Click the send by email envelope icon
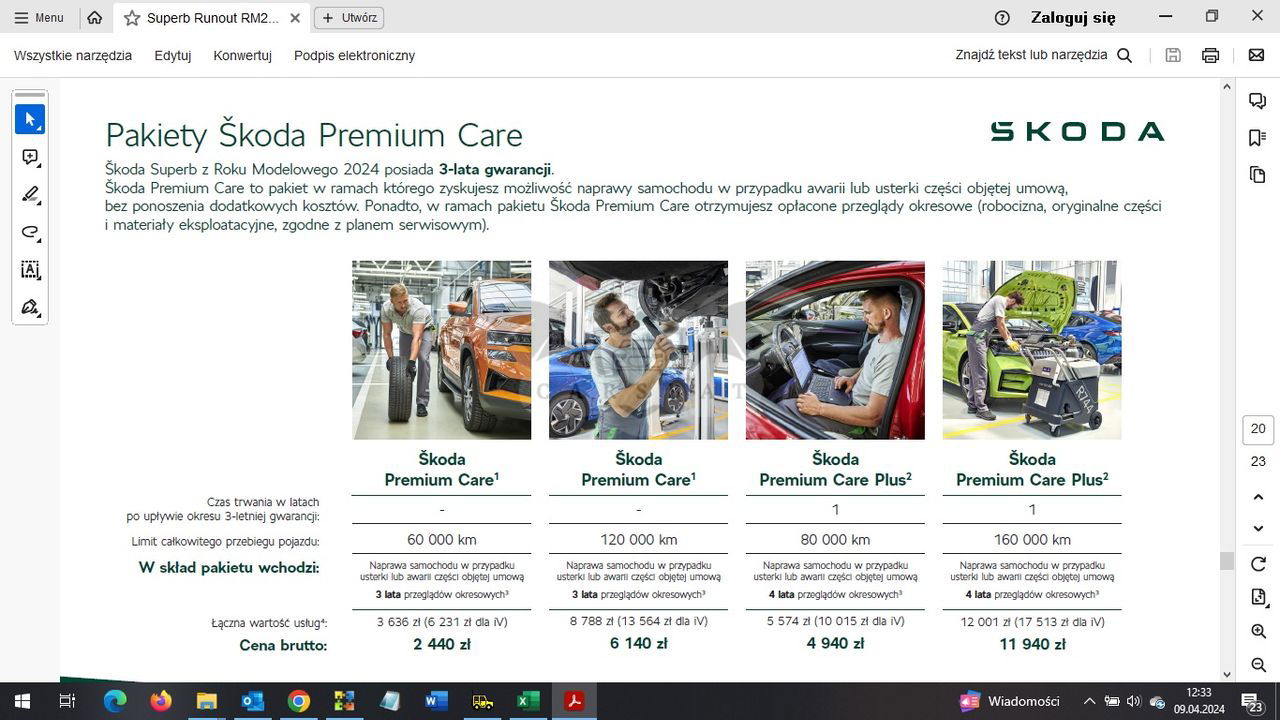Image resolution: width=1280 pixels, height=720 pixels. (x=1256, y=55)
